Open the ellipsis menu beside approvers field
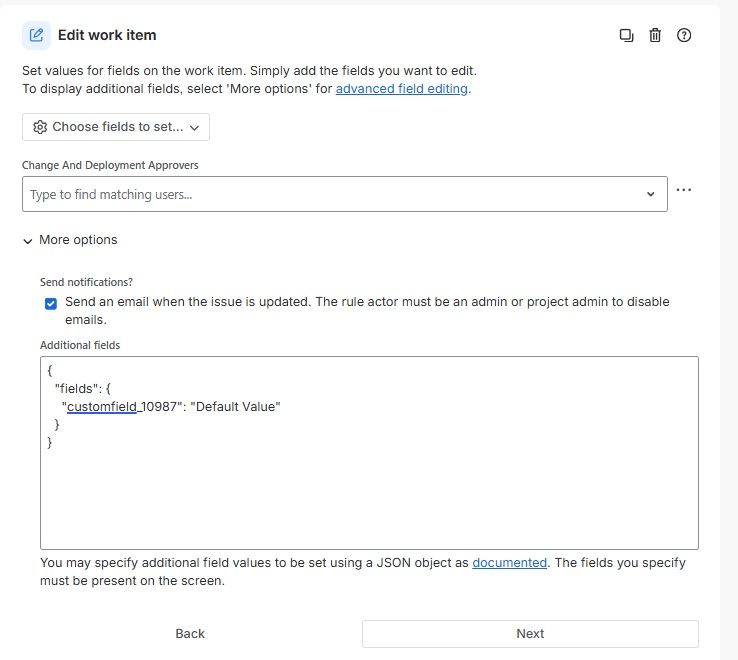This screenshot has height=660, width=738. (684, 190)
